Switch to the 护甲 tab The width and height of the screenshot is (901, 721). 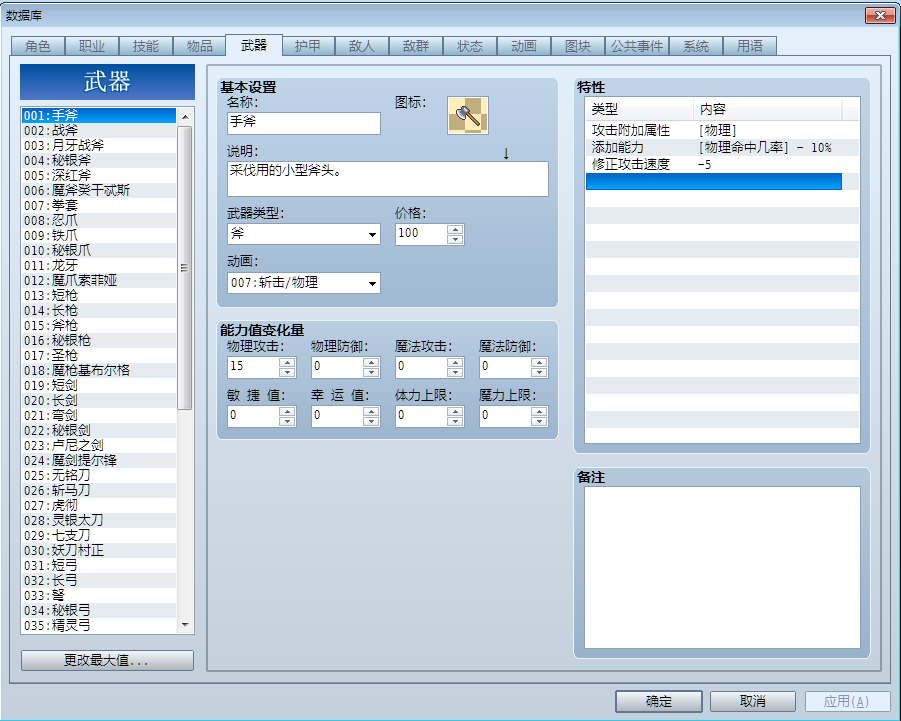tap(308, 46)
